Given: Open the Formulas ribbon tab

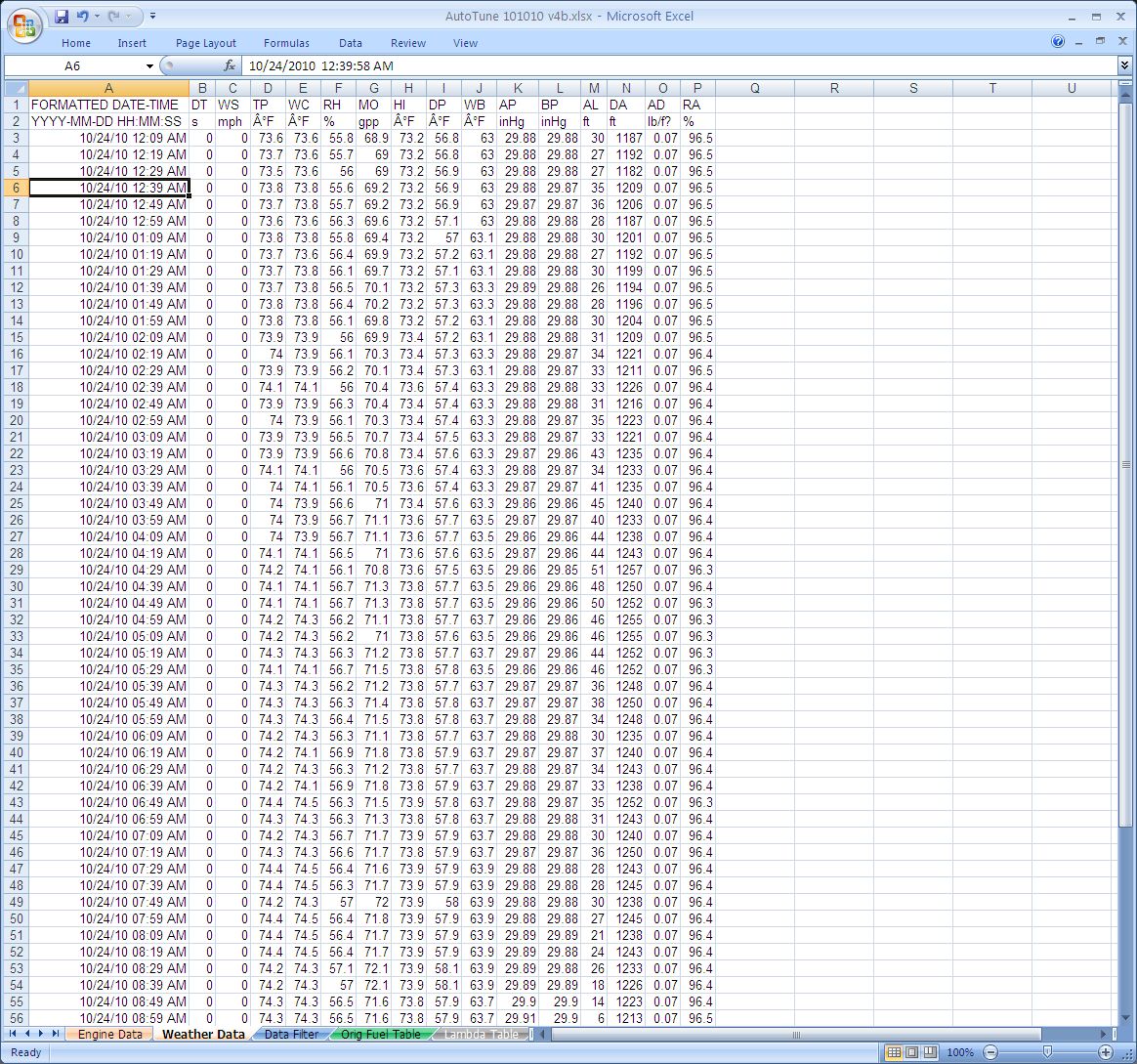Looking at the screenshot, I should (286, 43).
